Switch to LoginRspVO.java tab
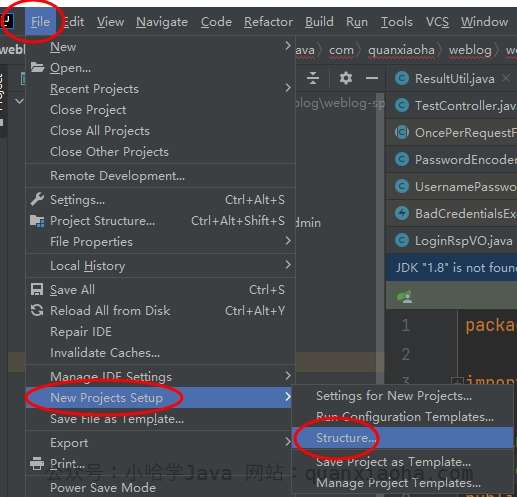Screen dimensions: 517x497 click(x=453, y=241)
